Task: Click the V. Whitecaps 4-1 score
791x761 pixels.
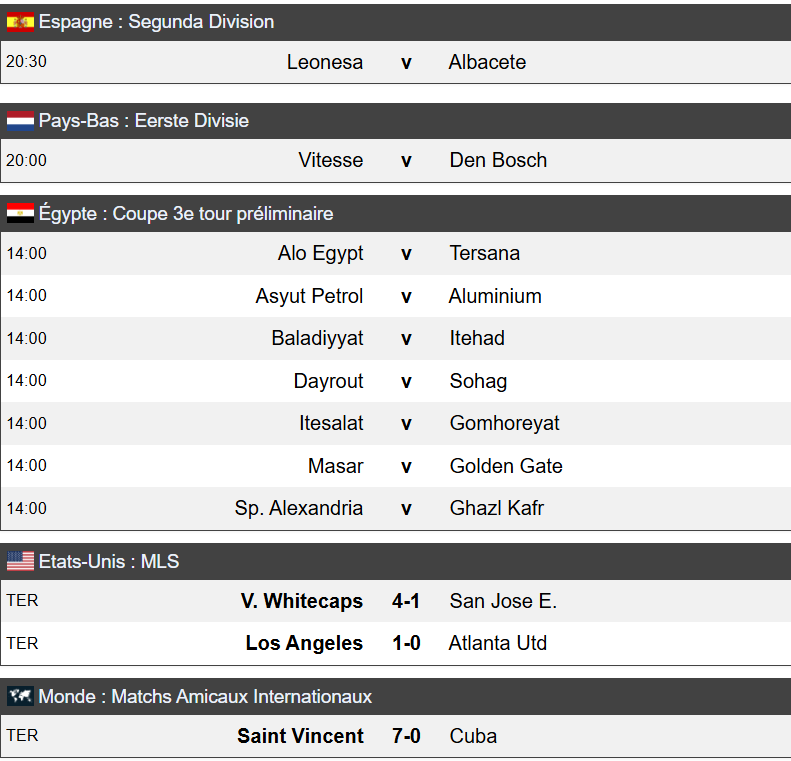Action: (406, 601)
